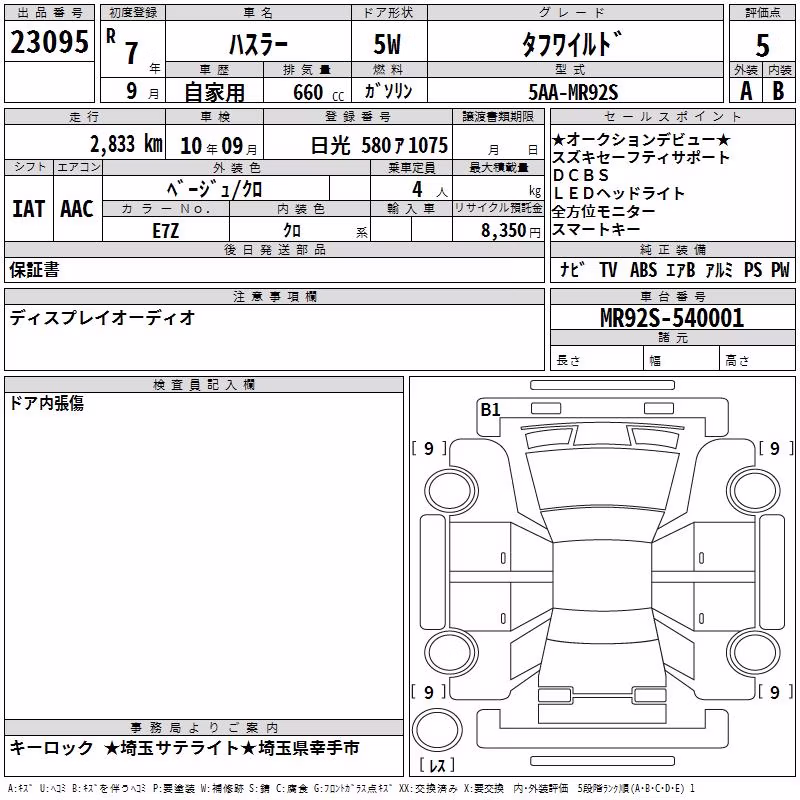
Task: Click spare tire circle above レス
Action: click(x=437, y=729)
